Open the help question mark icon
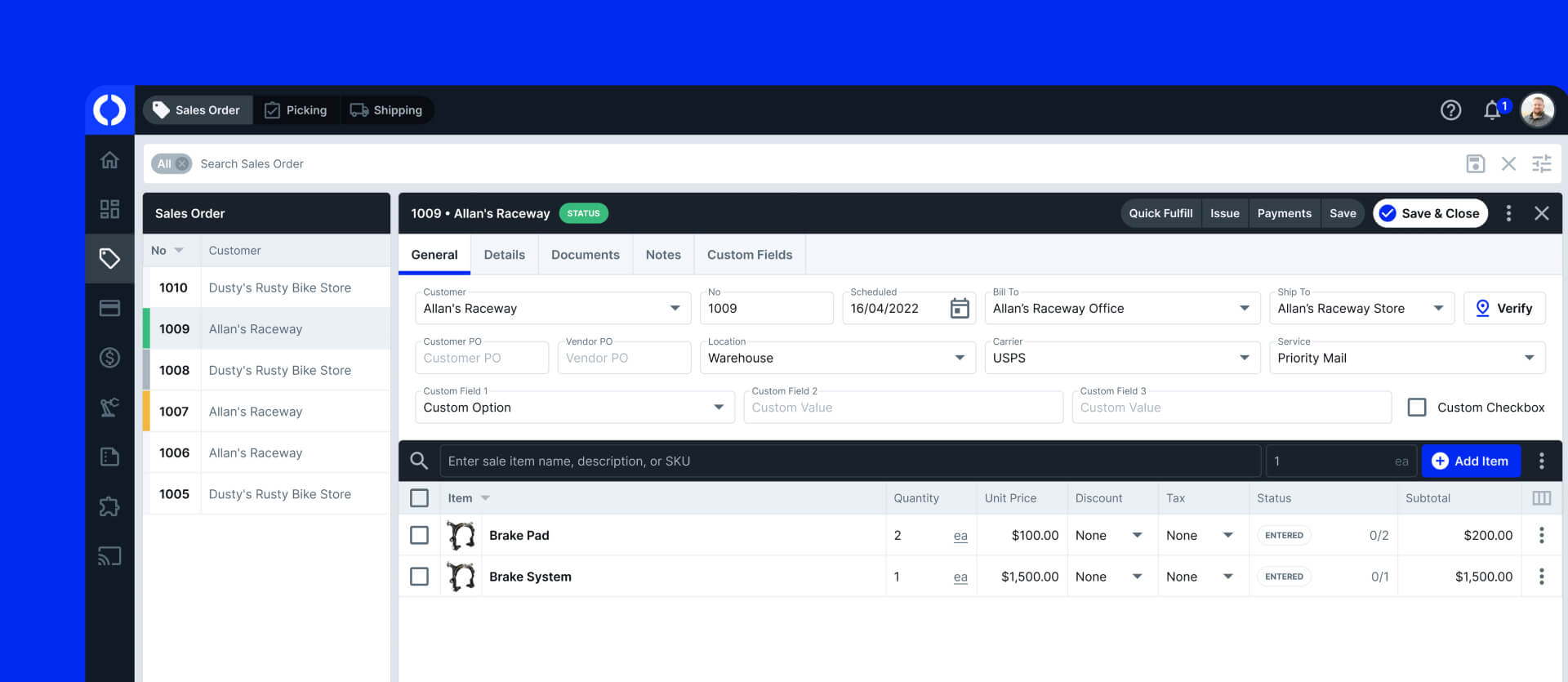Screen dimensions: 1568x682 1450,110
